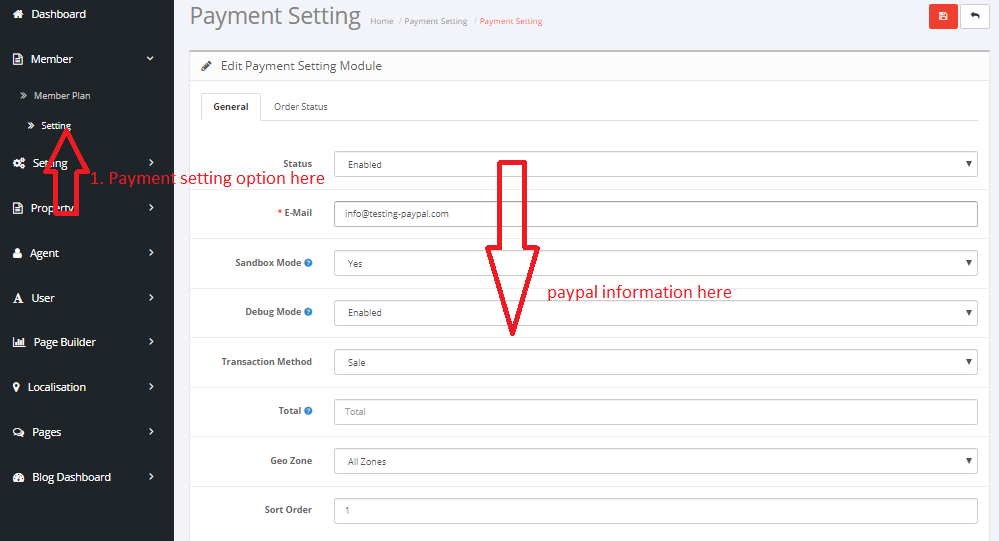This screenshot has height=541, width=999.
Task: Select the General tab
Action: click(x=231, y=107)
